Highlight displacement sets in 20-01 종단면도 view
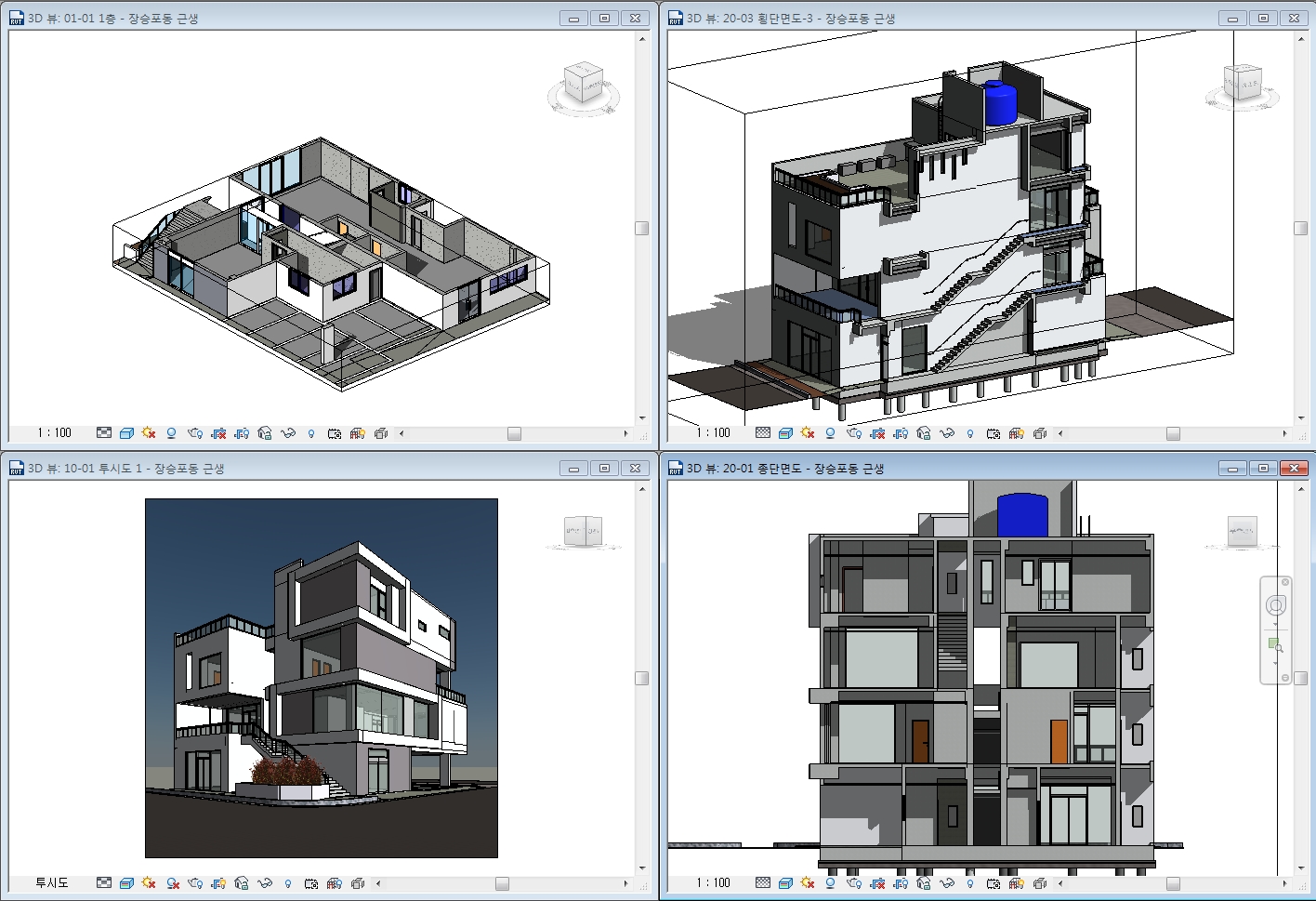Image resolution: width=1316 pixels, height=901 pixels. [x=1040, y=883]
